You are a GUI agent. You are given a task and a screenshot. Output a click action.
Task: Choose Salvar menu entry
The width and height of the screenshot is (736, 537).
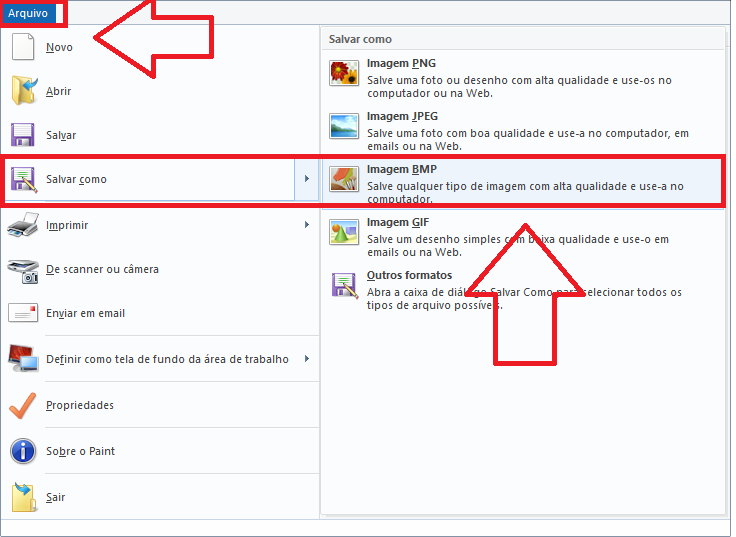pos(160,135)
